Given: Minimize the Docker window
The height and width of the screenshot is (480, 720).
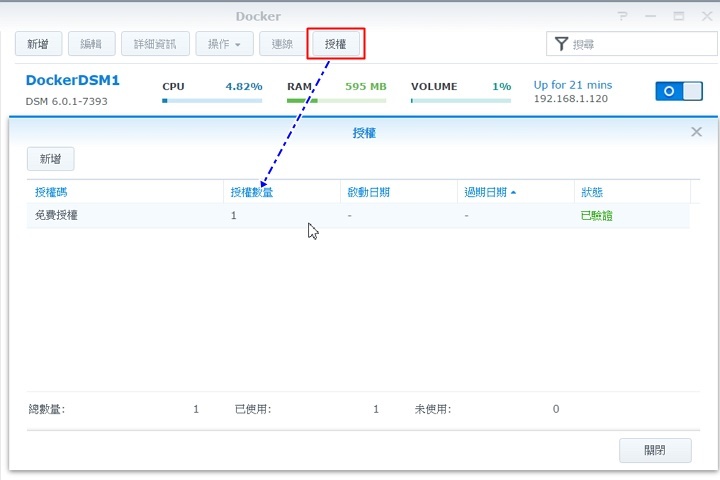Looking at the screenshot, I should [x=651, y=16].
